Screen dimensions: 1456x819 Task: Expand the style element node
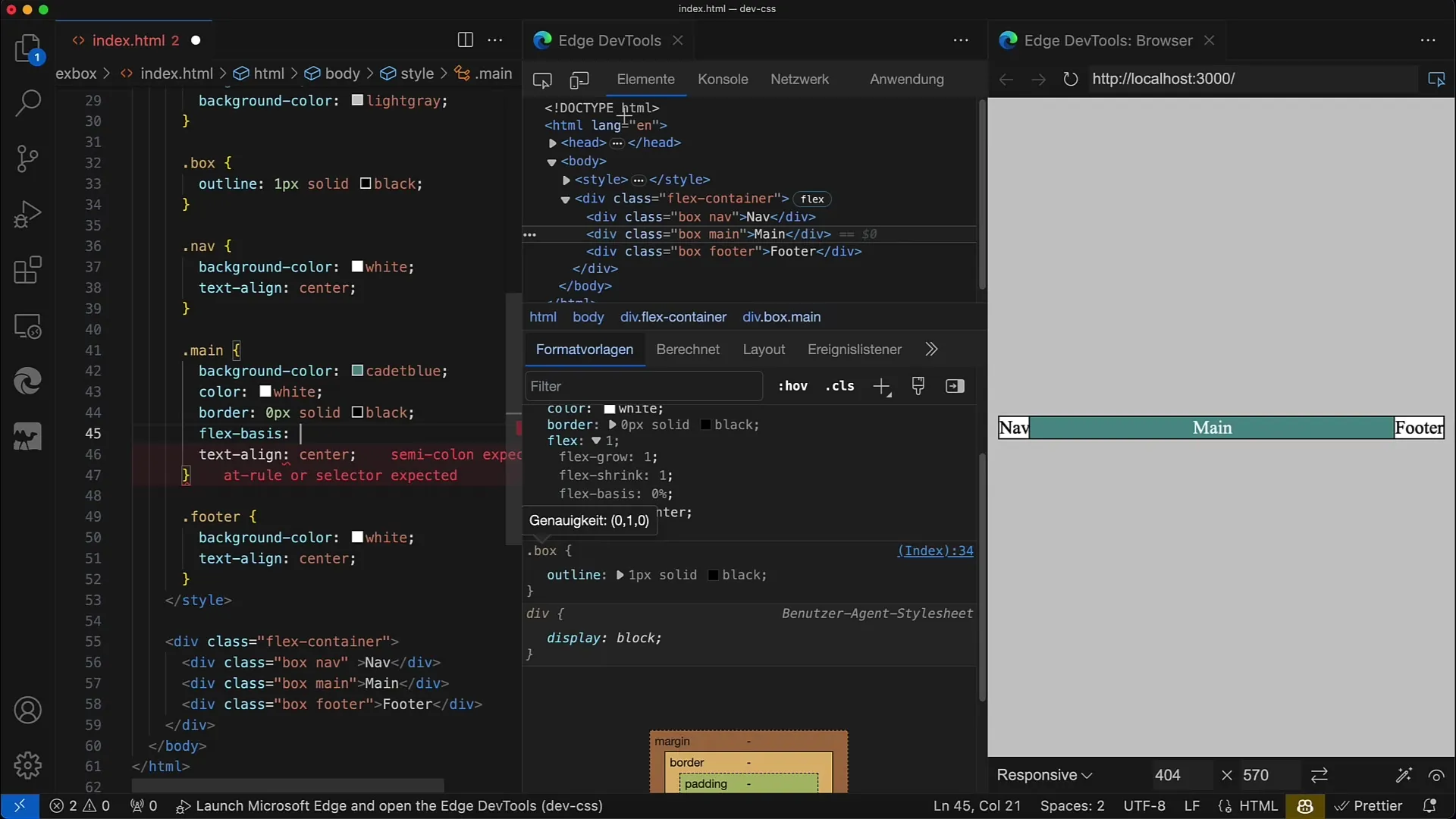(566, 180)
